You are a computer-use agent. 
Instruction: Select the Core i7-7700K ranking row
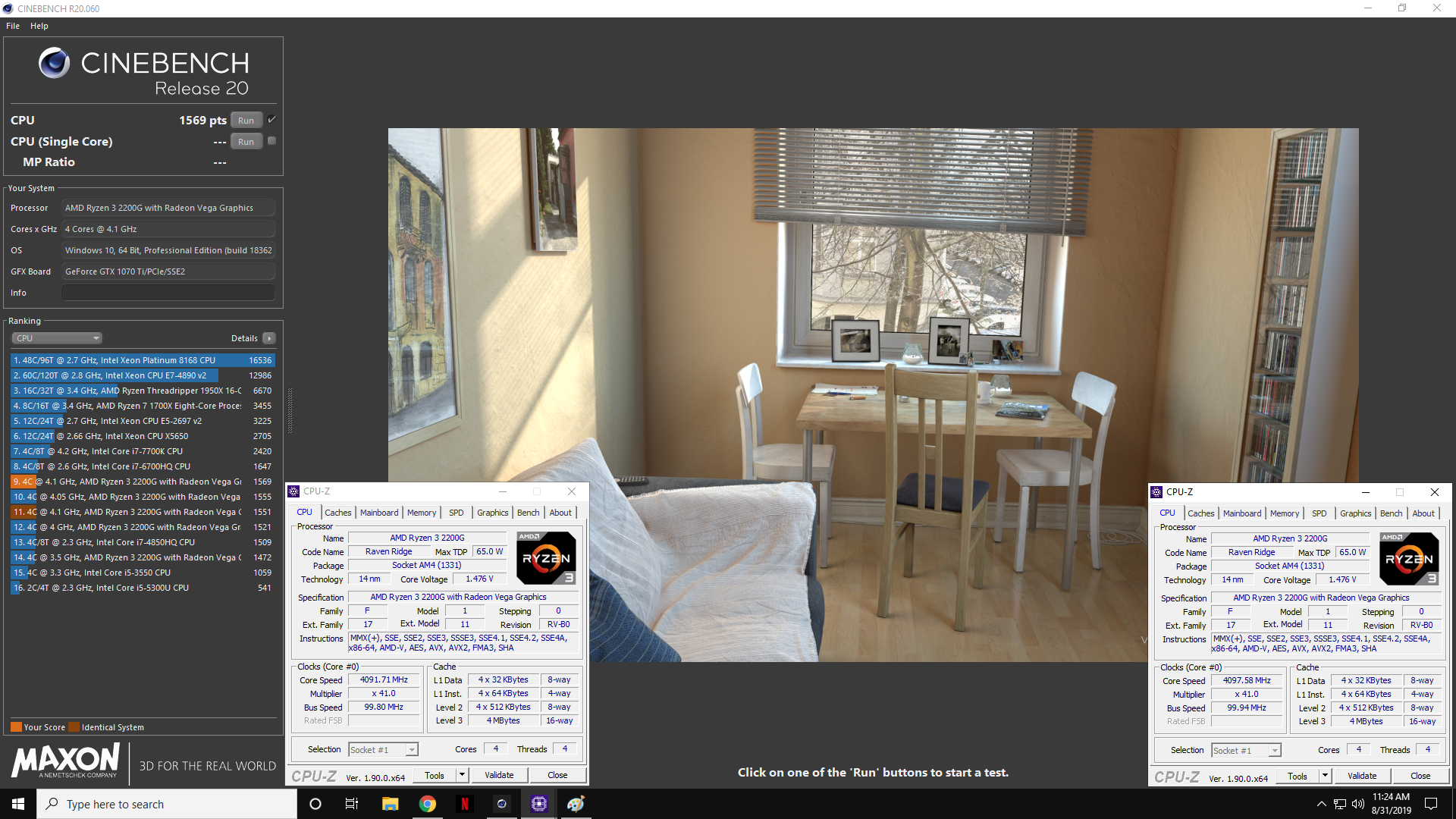(x=143, y=451)
